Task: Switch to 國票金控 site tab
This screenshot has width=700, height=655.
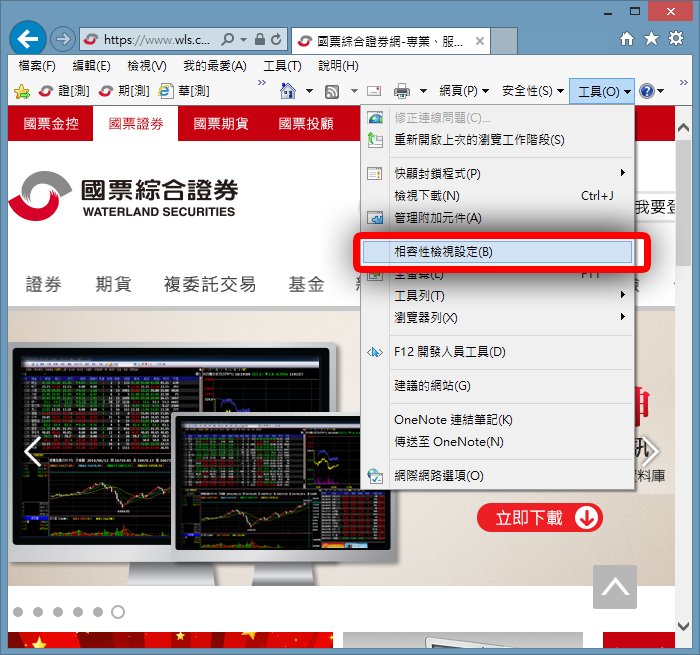Action: coord(50,124)
